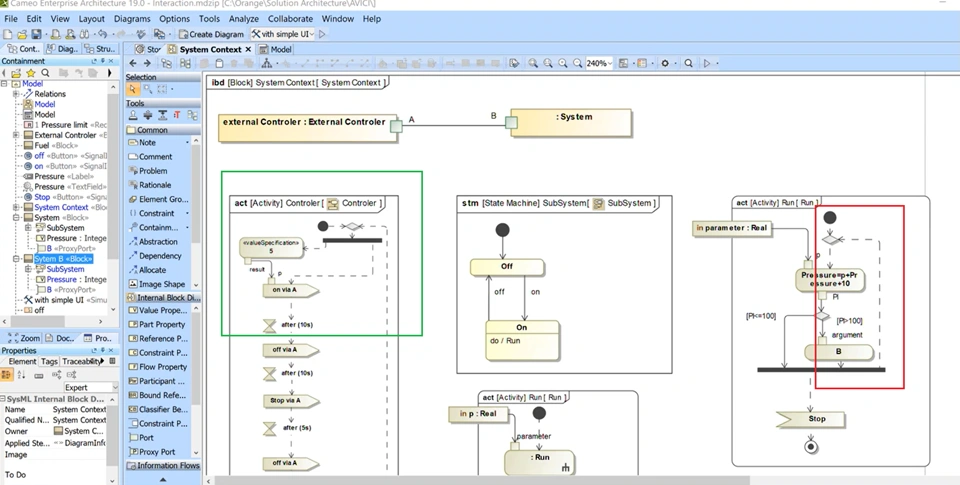Save project with floppy disk icon

point(36,34)
